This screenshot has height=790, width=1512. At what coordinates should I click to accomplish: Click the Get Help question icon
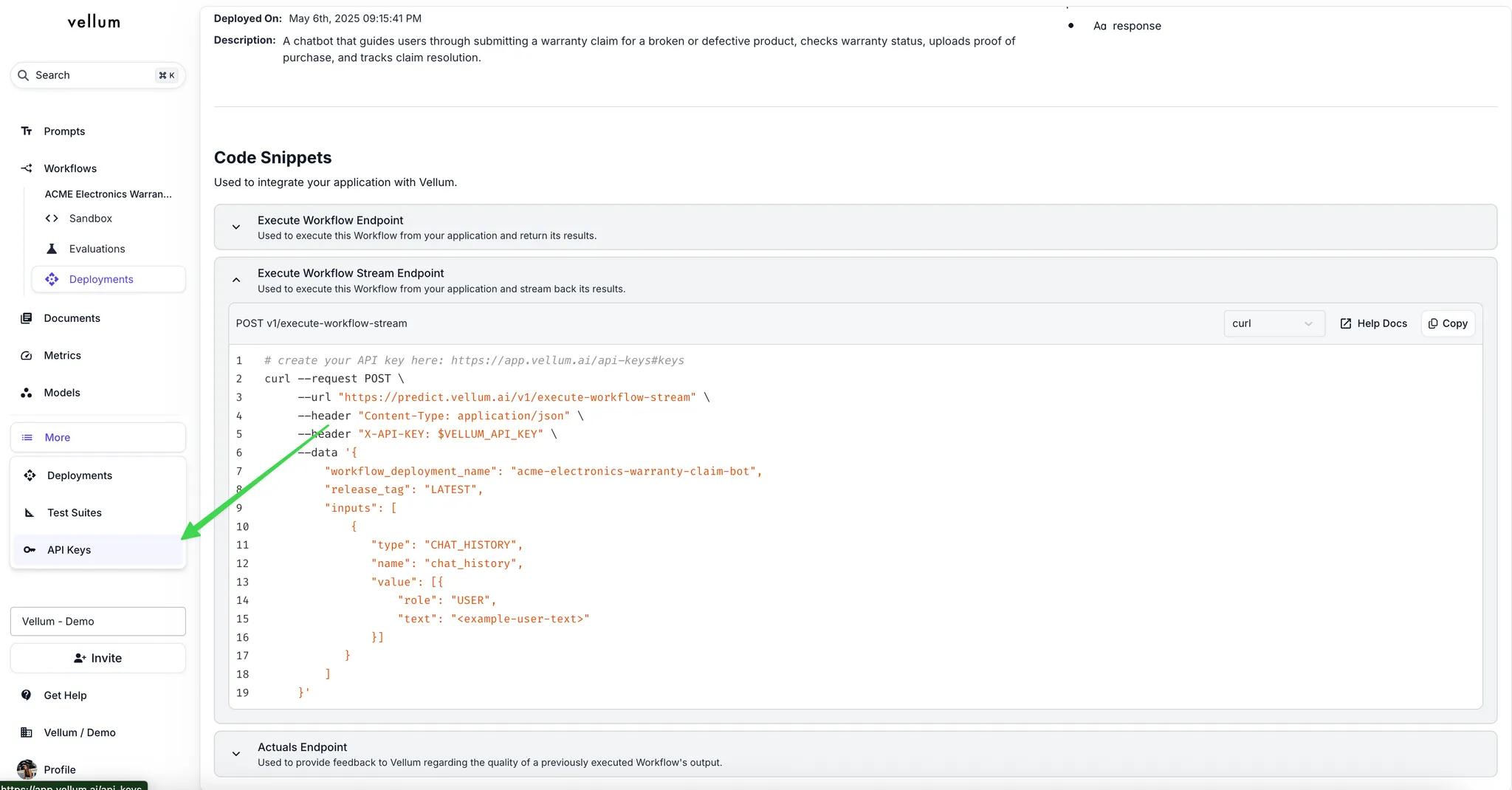[27, 695]
